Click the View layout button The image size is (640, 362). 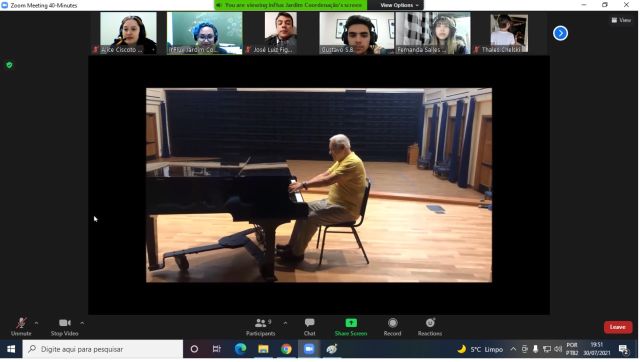[x=621, y=20]
